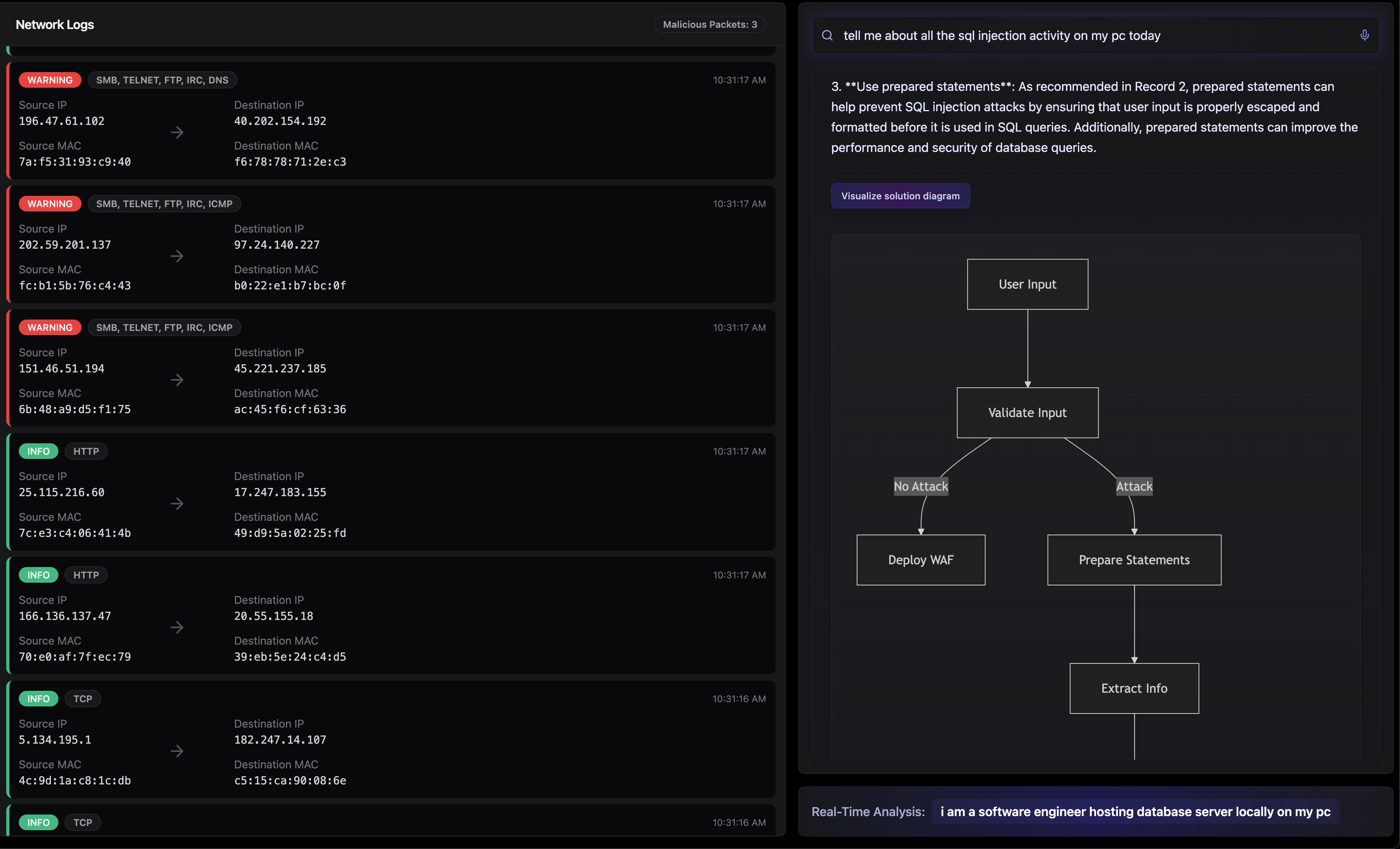The width and height of the screenshot is (1400, 849).
Task: Click arrow icon in 5.134.195.1 log entry
Action: 177,751
